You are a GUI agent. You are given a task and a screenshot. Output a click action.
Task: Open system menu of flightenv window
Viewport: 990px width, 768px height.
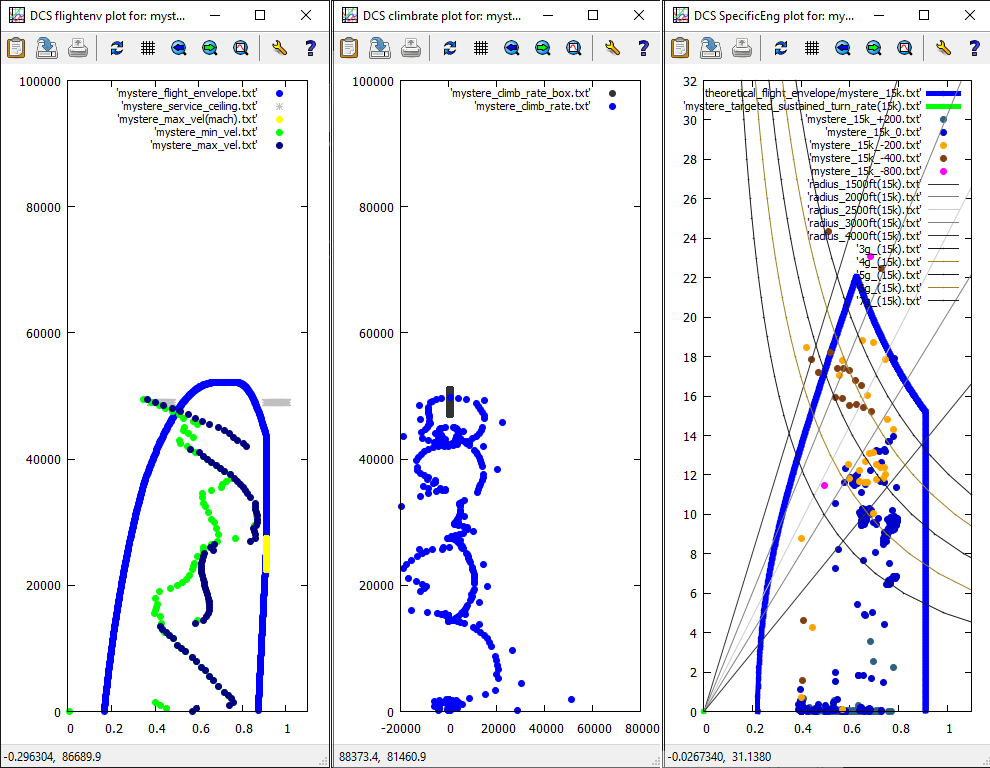pos(17,16)
